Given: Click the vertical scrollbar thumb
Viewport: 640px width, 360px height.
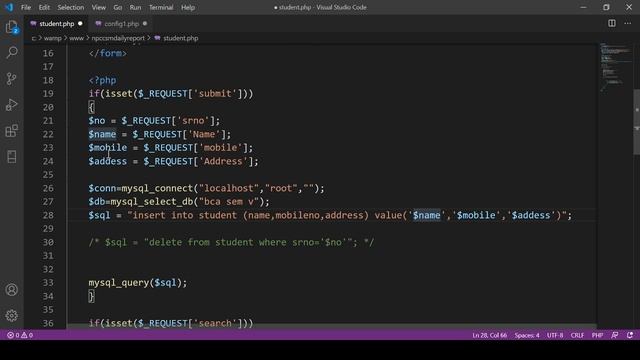Looking at the screenshot, I should click(x=636, y=122).
